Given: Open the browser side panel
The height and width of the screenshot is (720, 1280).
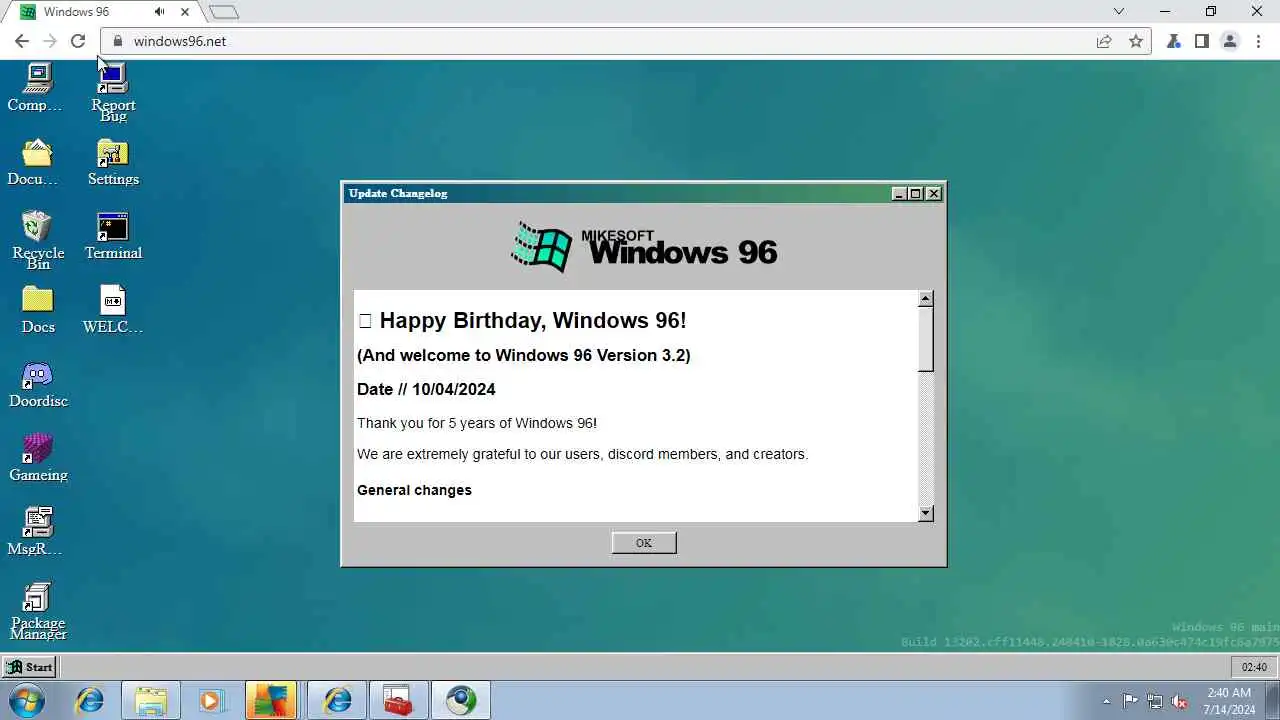Looking at the screenshot, I should point(1202,41).
